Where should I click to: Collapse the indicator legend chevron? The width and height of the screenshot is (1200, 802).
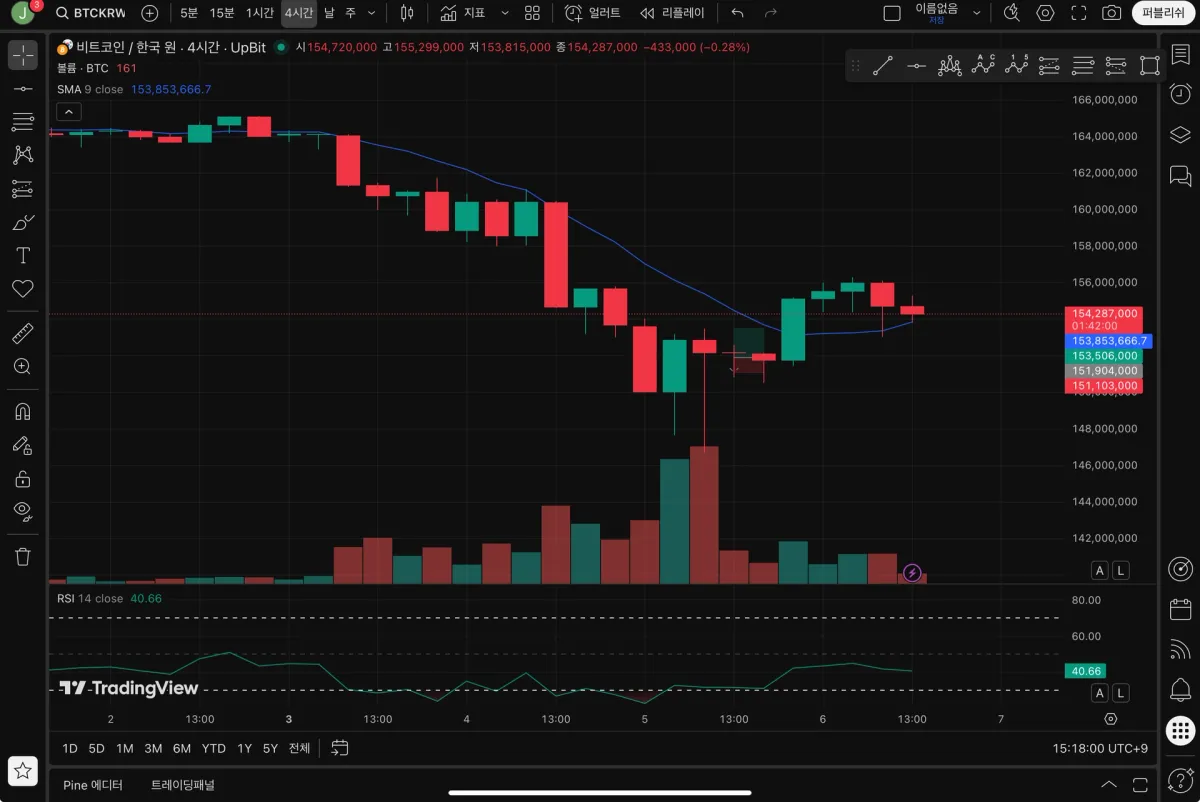[x=69, y=112]
